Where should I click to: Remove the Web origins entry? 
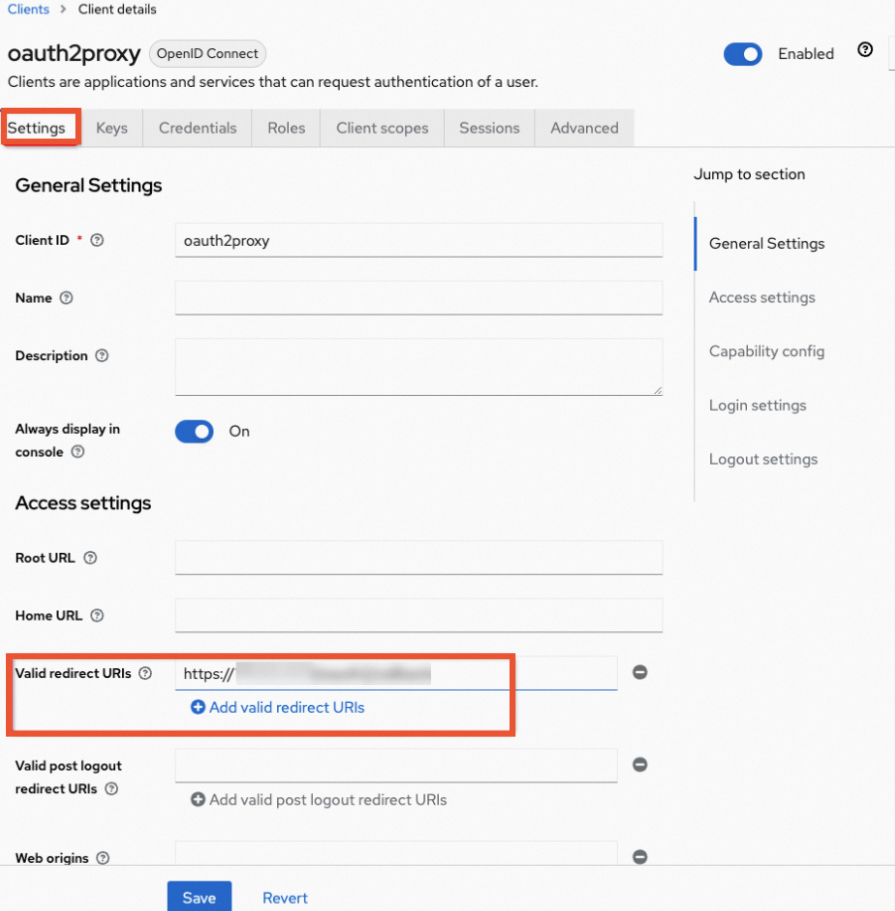pyautogui.click(x=640, y=857)
